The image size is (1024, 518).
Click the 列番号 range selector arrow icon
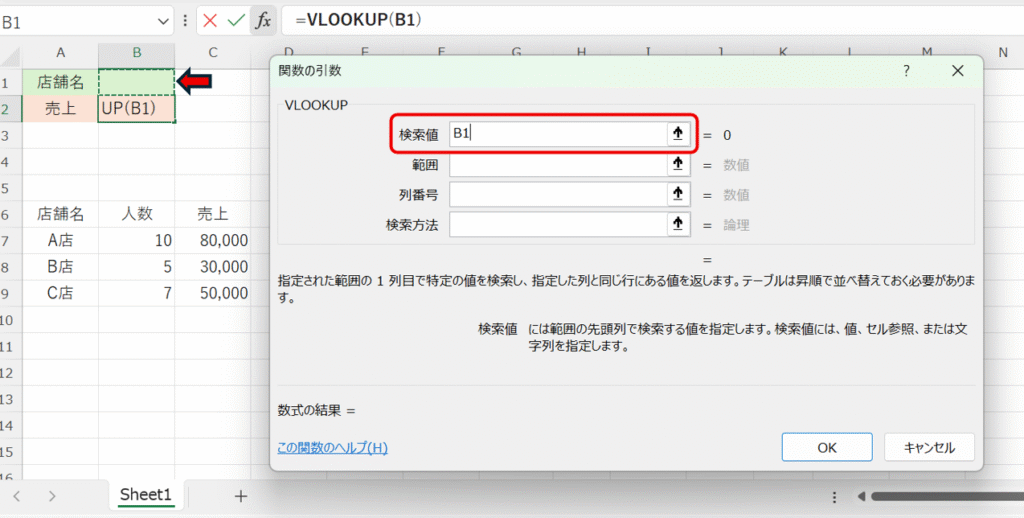[x=678, y=194]
